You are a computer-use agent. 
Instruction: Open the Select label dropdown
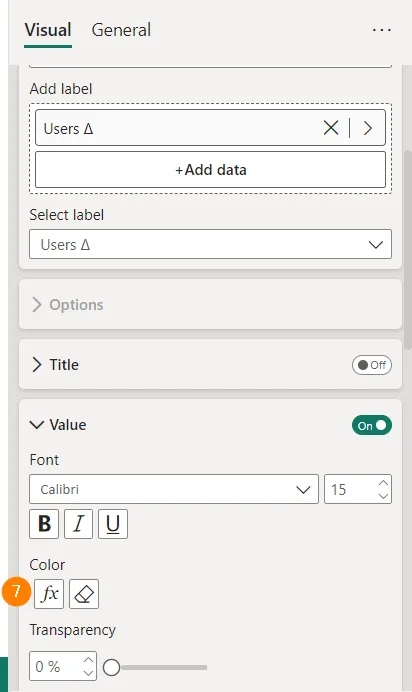coord(210,244)
